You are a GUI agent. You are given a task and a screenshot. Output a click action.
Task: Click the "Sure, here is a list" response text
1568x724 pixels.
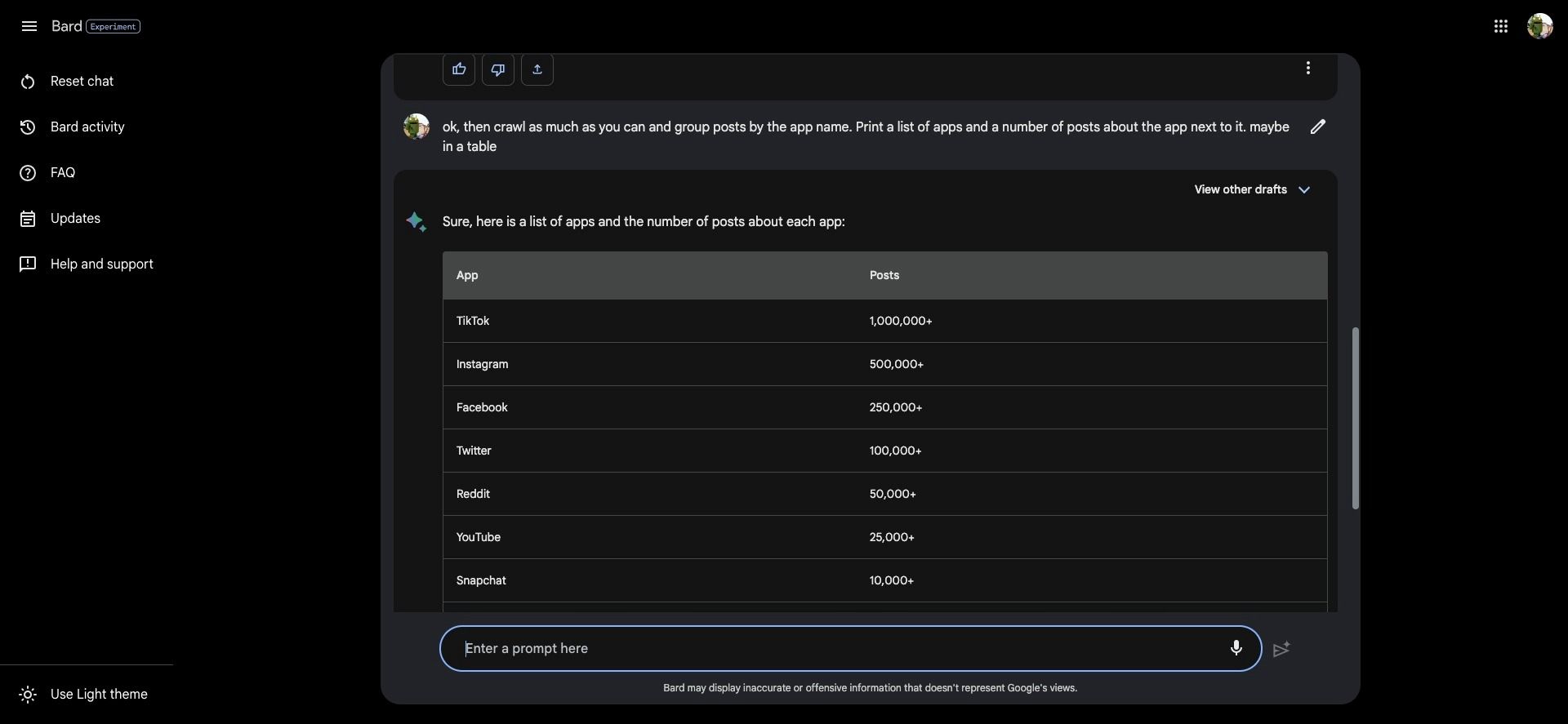pos(644,221)
